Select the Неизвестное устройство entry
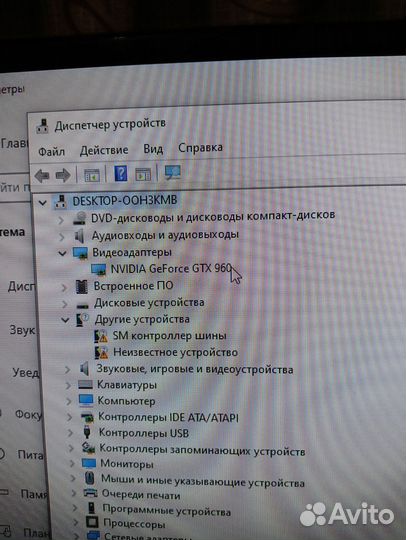406x540 pixels. click(x=175, y=352)
